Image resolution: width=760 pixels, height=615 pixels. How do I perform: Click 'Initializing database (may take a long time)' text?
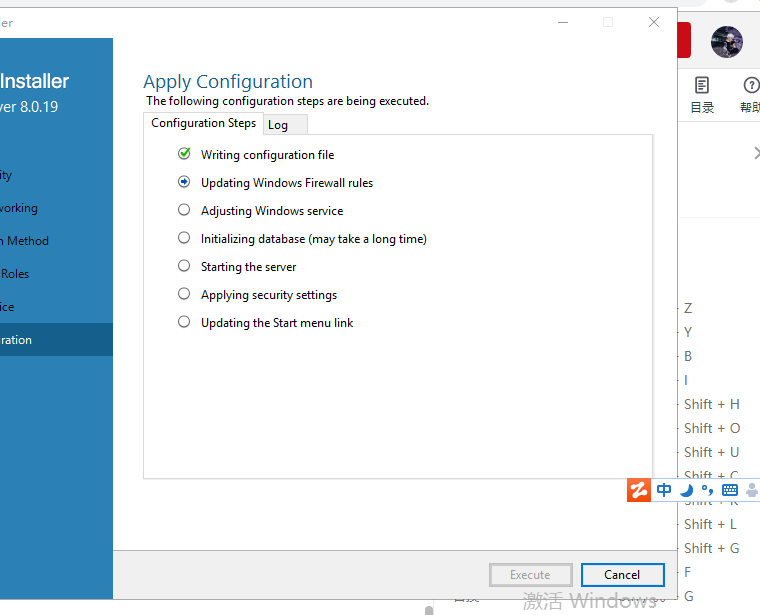[314, 239]
